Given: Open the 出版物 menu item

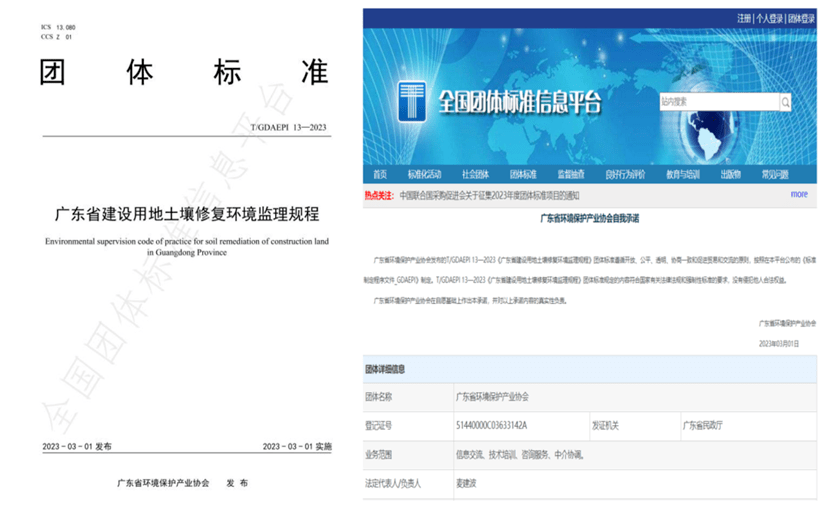Looking at the screenshot, I should tap(730, 174).
